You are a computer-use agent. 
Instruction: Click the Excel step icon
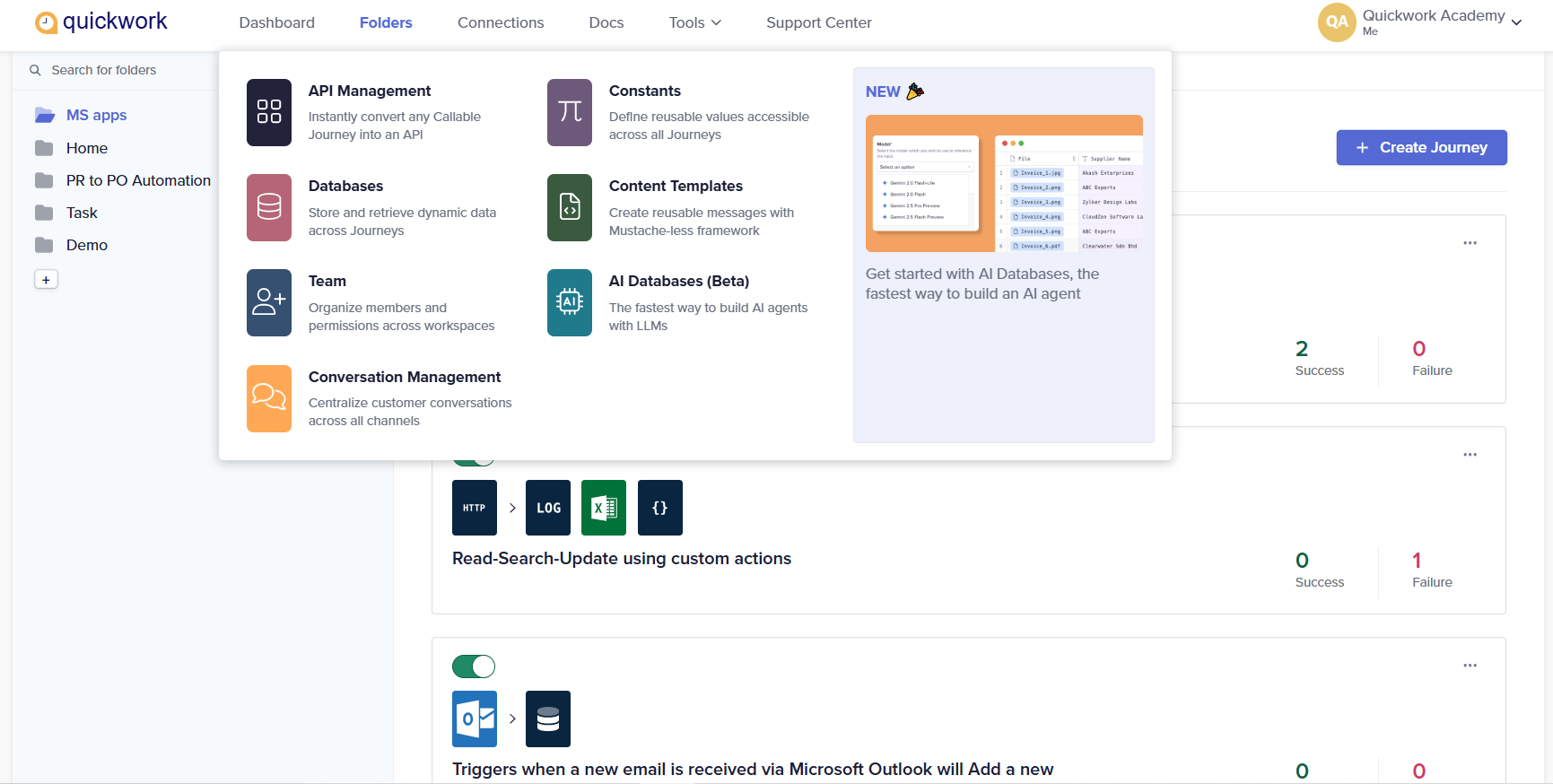604,508
